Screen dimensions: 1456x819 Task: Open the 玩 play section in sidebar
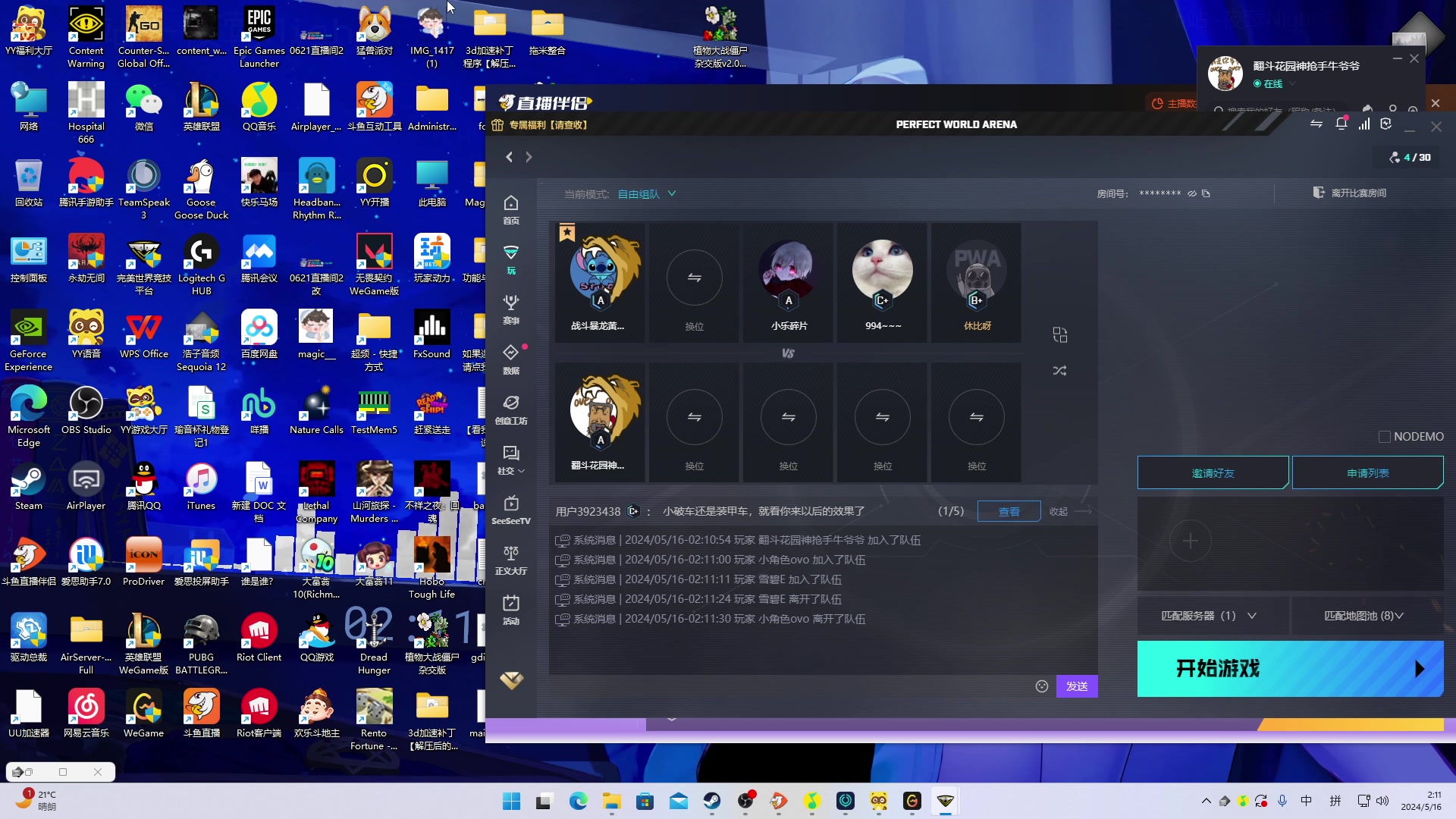(x=511, y=259)
